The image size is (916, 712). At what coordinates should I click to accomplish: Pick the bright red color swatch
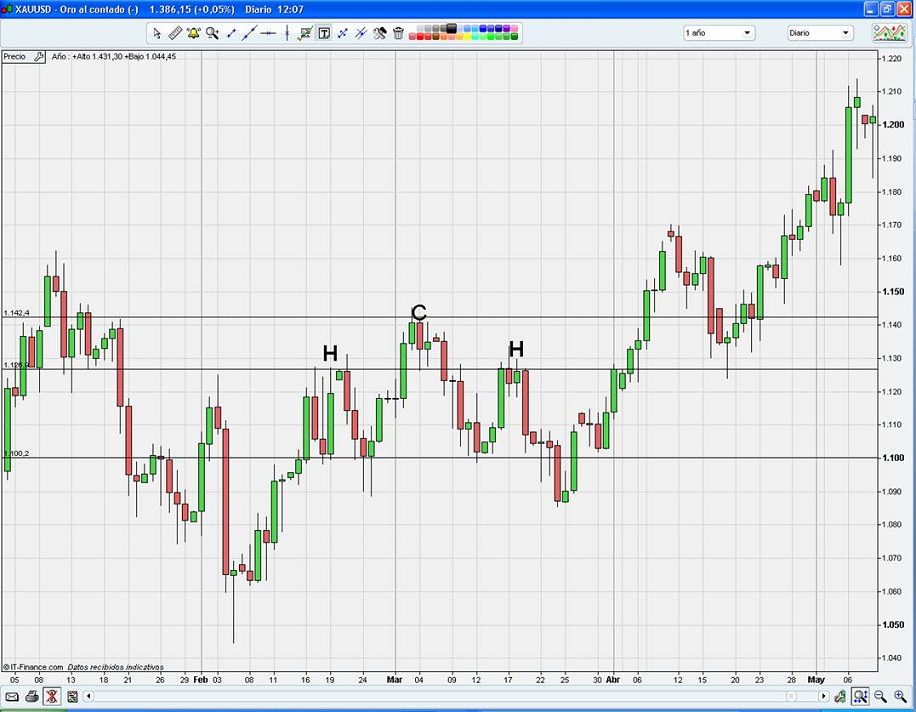point(420,37)
